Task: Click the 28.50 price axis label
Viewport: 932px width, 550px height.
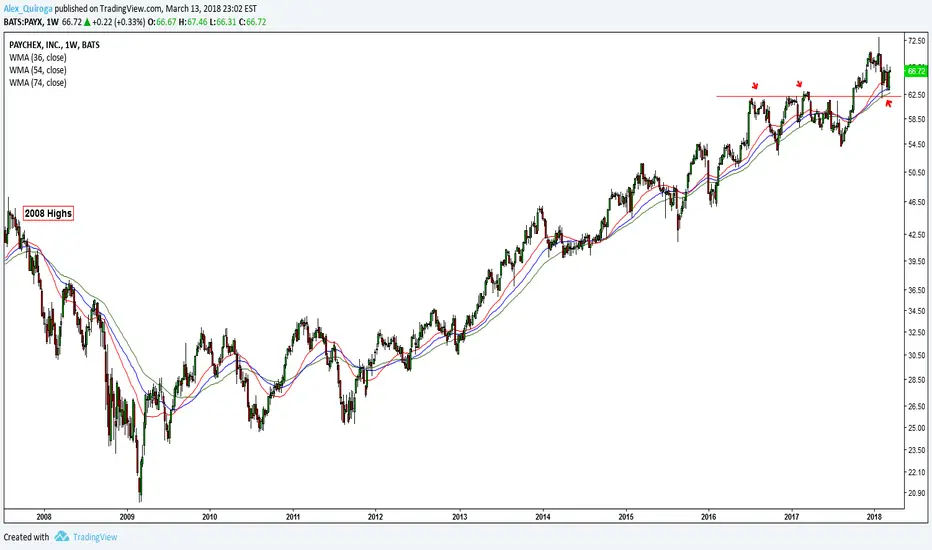Action: click(917, 379)
